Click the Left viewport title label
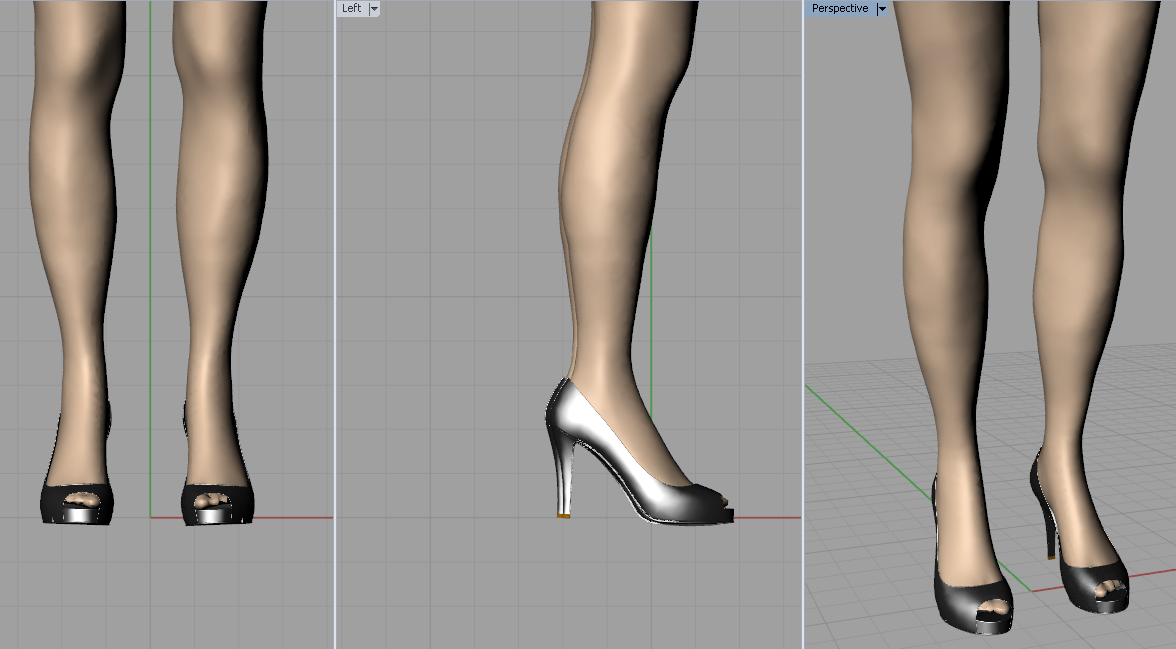This screenshot has height=649, width=1176. 352,8
